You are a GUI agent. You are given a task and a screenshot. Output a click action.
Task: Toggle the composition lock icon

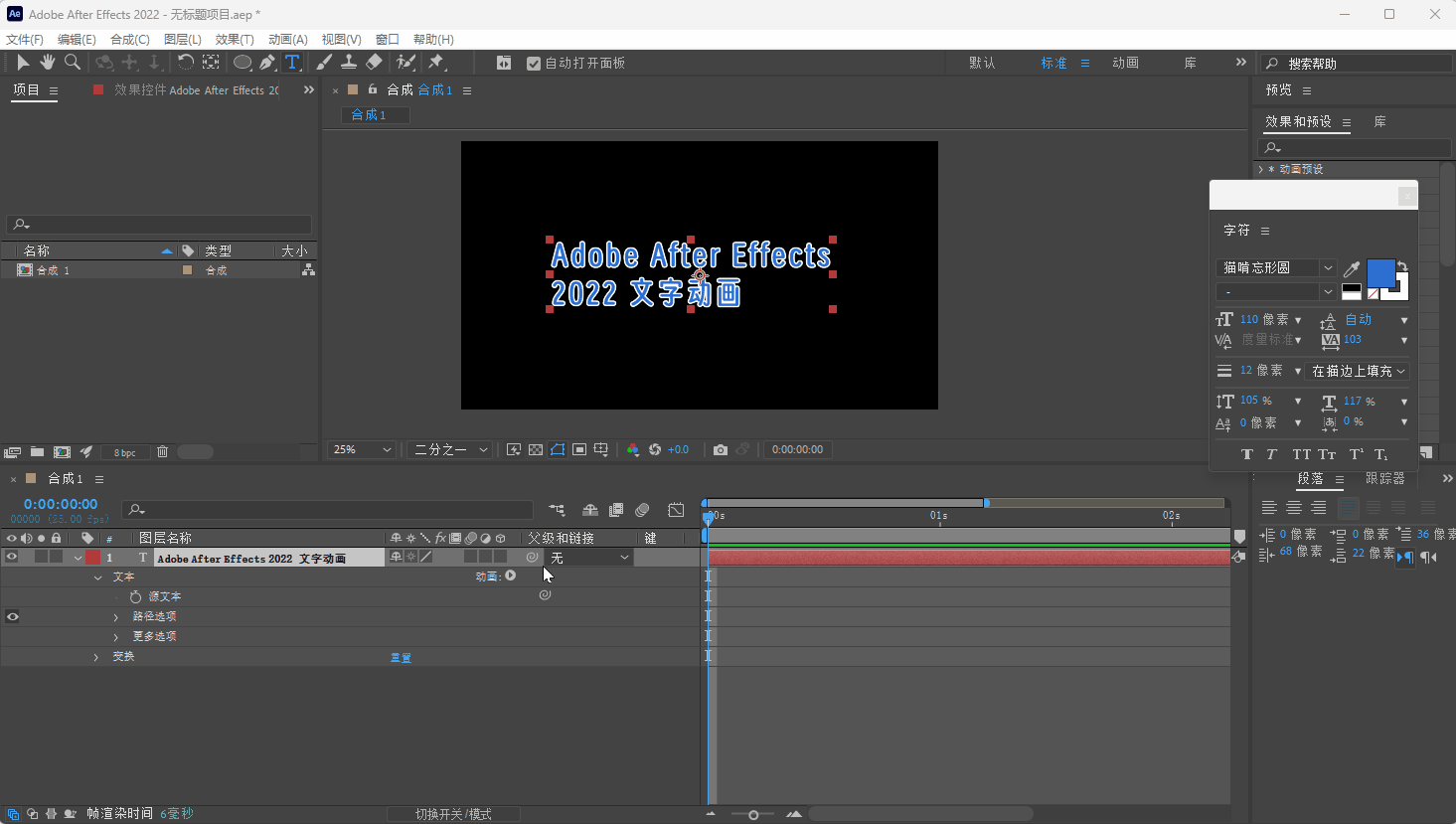point(373,89)
